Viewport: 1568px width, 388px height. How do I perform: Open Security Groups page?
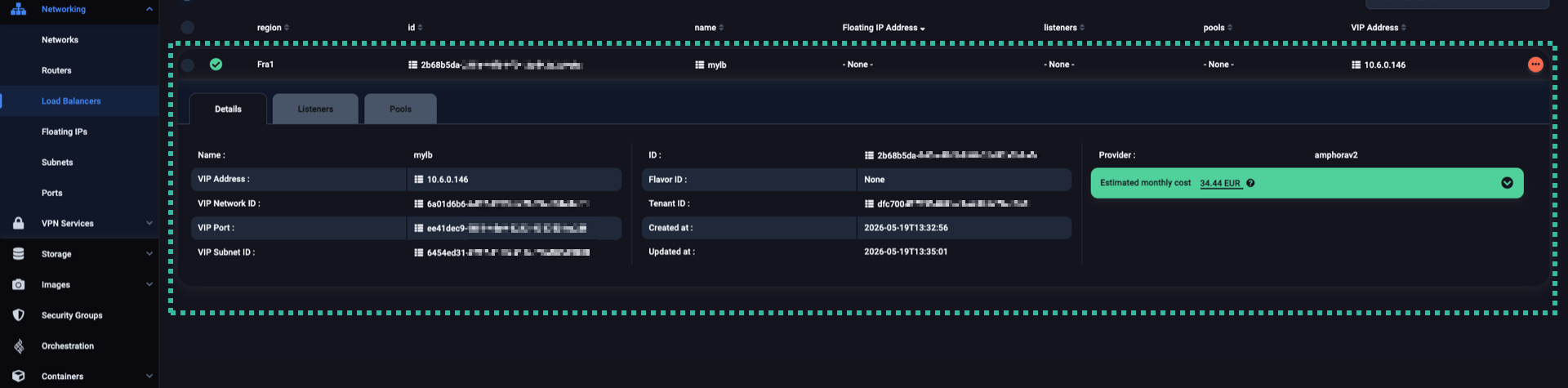(72, 315)
